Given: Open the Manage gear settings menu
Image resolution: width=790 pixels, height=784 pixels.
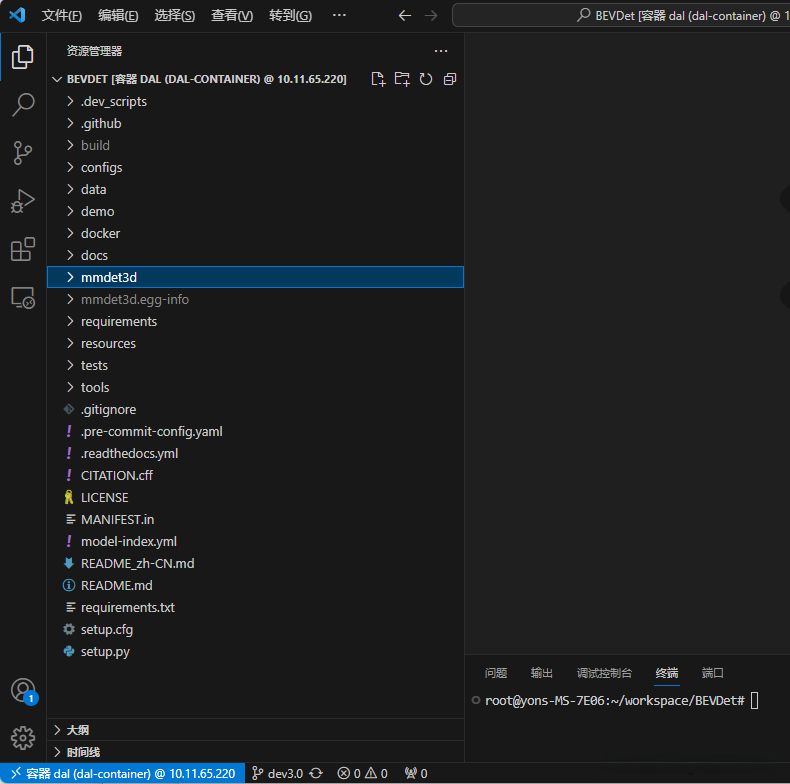Looking at the screenshot, I should click(x=23, y=738).
